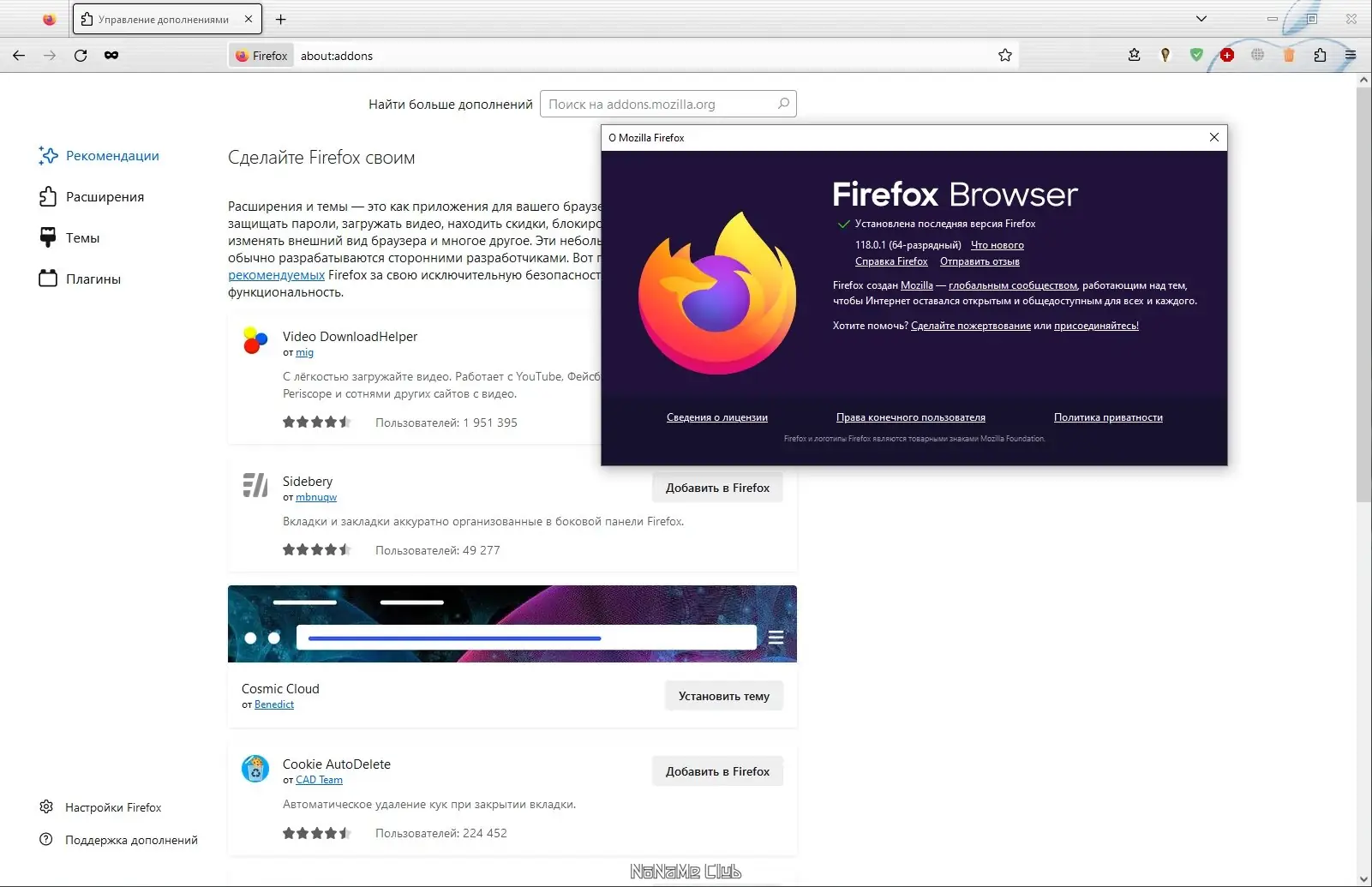Open a private window with mask icon

point(111,56)
